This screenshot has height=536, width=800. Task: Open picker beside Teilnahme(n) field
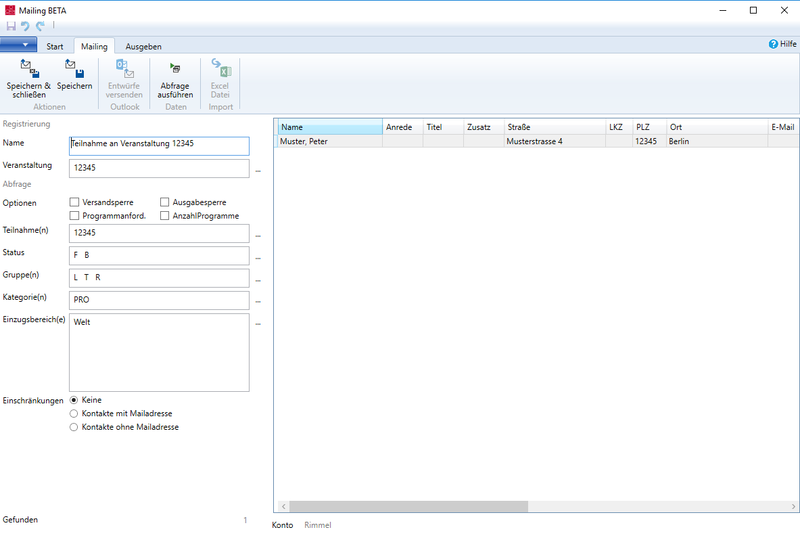(x=258, y=236)
